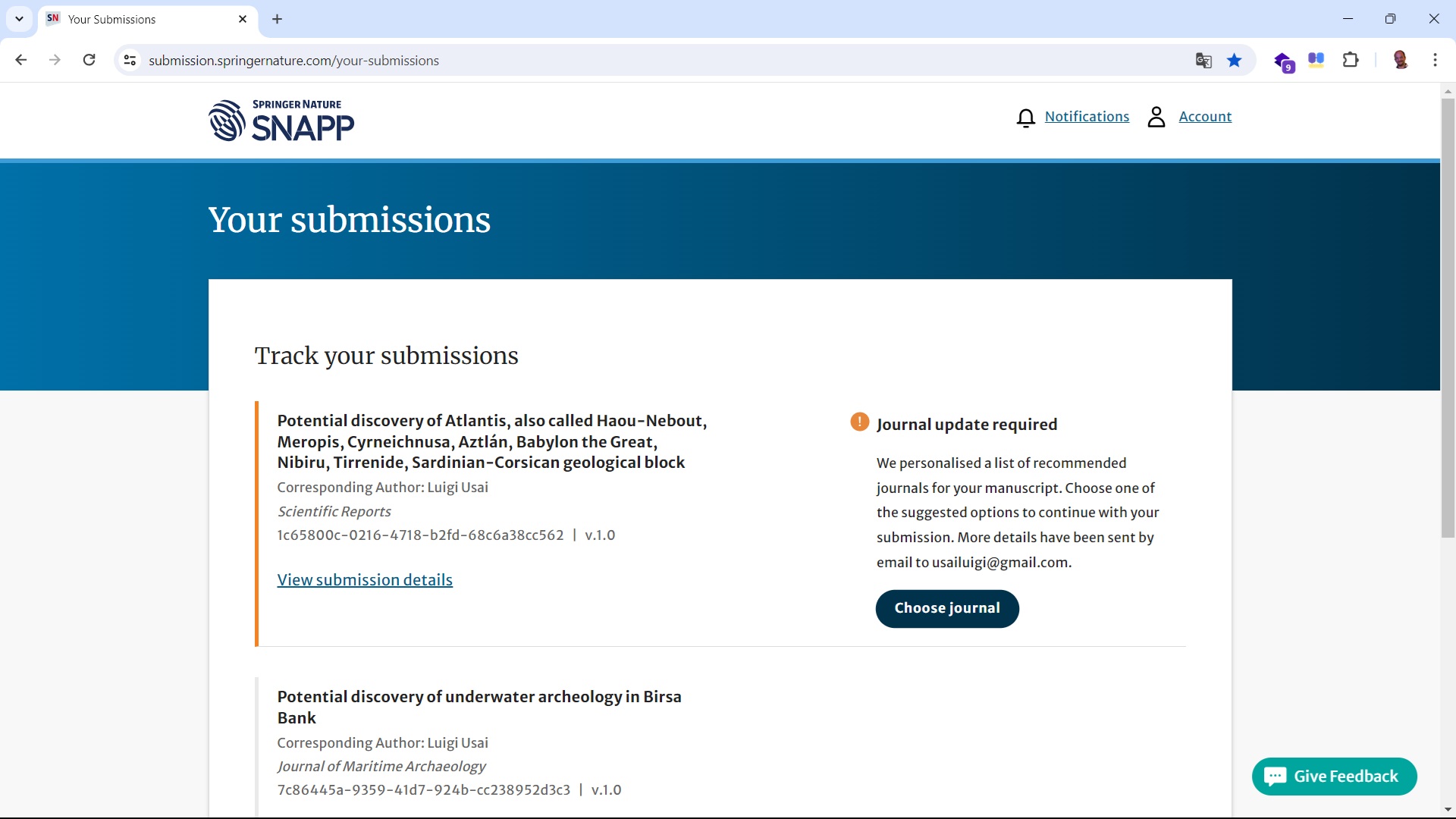Click the scrollbar down arrow
The height and width of the screenshot is (819, 1456).
point(1448,811)
